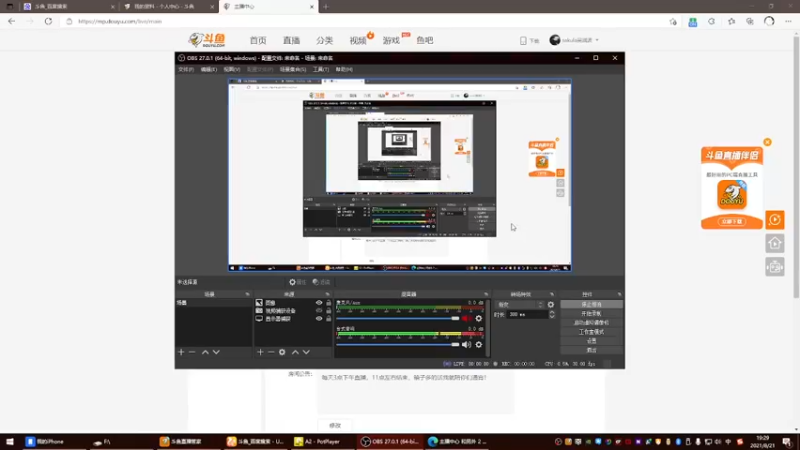
Task: Open source properties gear in sources toolbar
Action: click(x=282, y=352)
